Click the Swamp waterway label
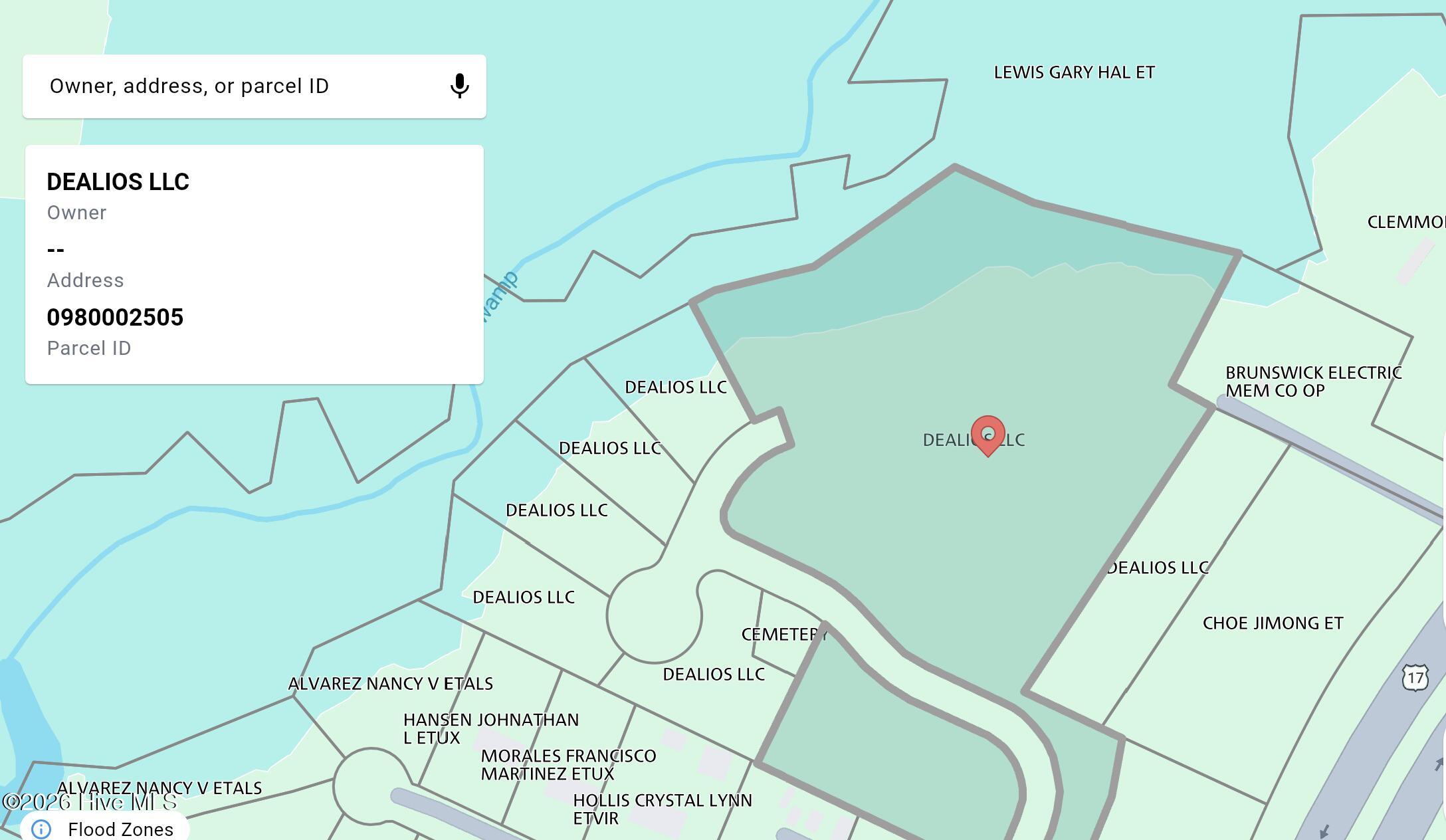Screen dimensions: 1446x840 point(500,296)
